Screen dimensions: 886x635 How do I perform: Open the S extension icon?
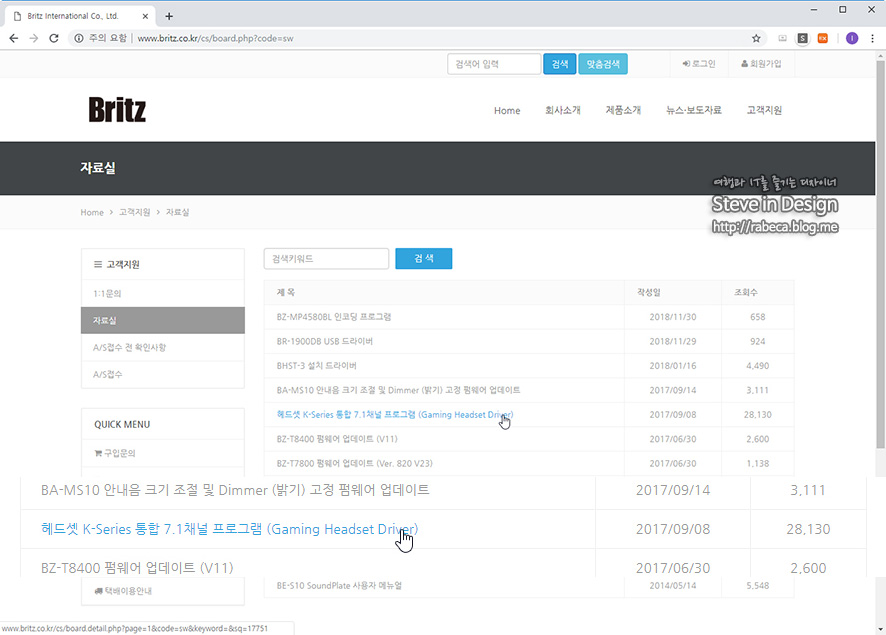click(802, 38)
